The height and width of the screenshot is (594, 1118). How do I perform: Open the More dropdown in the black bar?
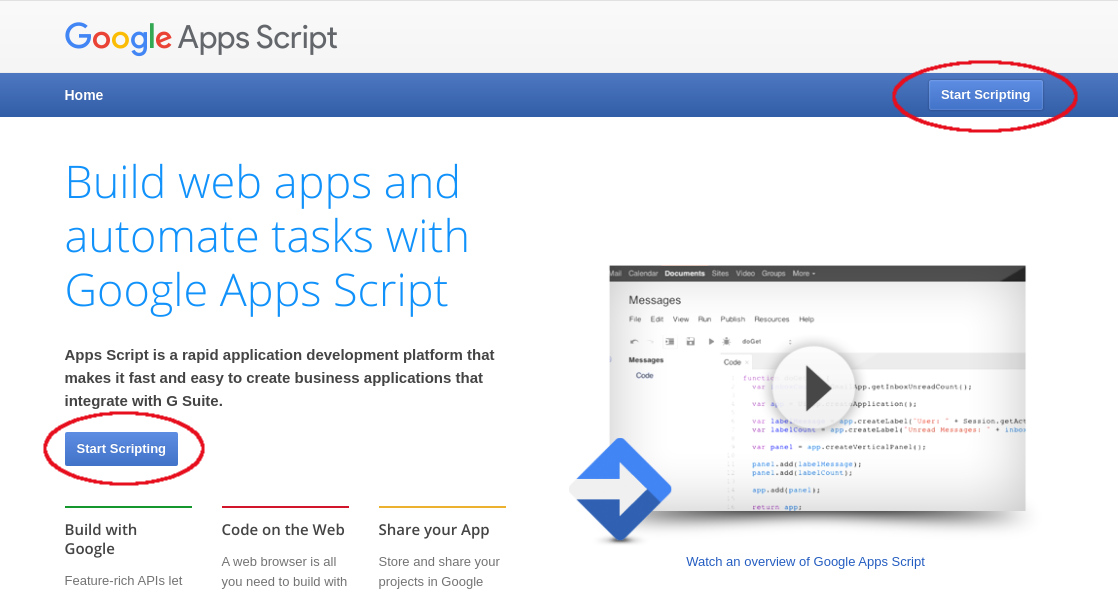[803, 273]
